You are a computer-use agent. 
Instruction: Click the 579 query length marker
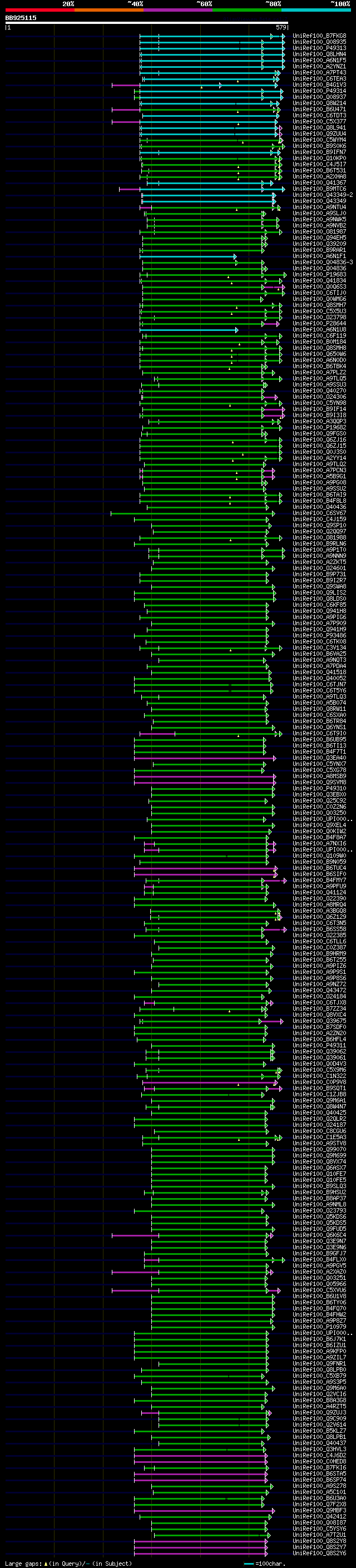280,27
